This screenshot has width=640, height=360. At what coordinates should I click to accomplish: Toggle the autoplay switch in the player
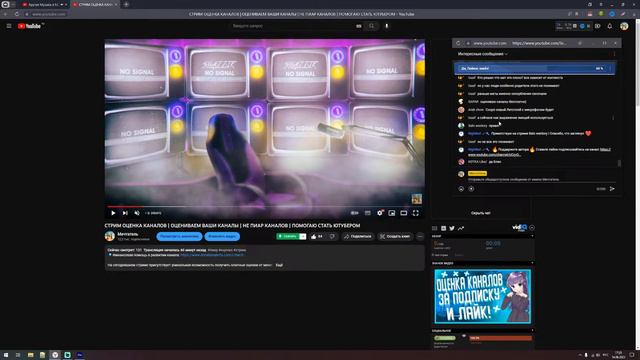355,213
